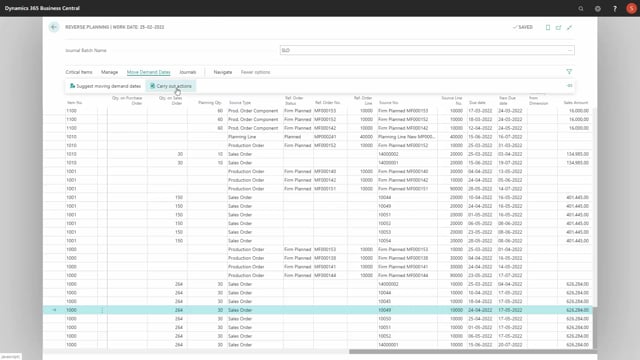Expand the Manage menu
640x360 pixels.
[x=109, y=72]
